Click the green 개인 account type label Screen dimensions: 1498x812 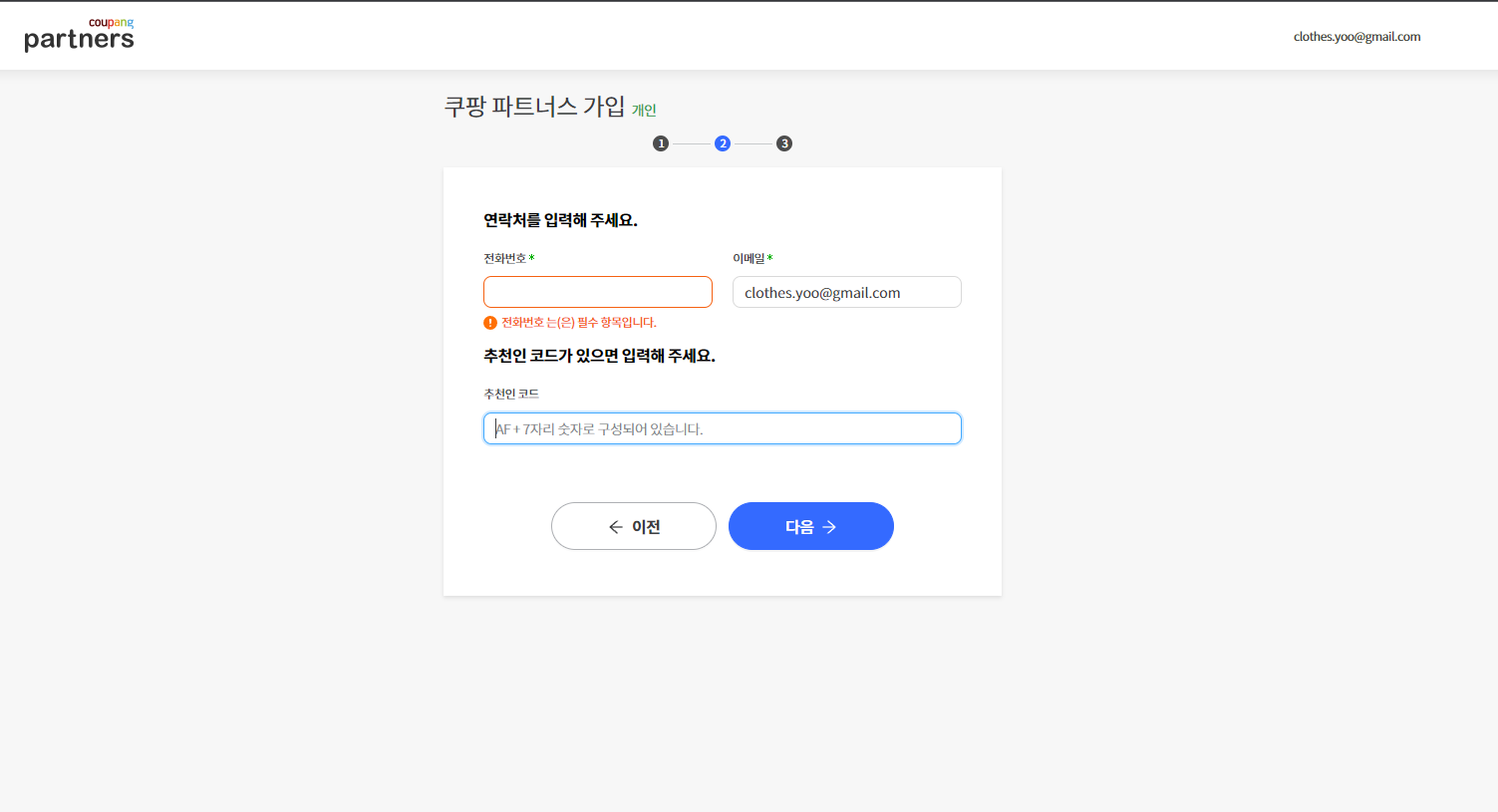pos(644,110)
